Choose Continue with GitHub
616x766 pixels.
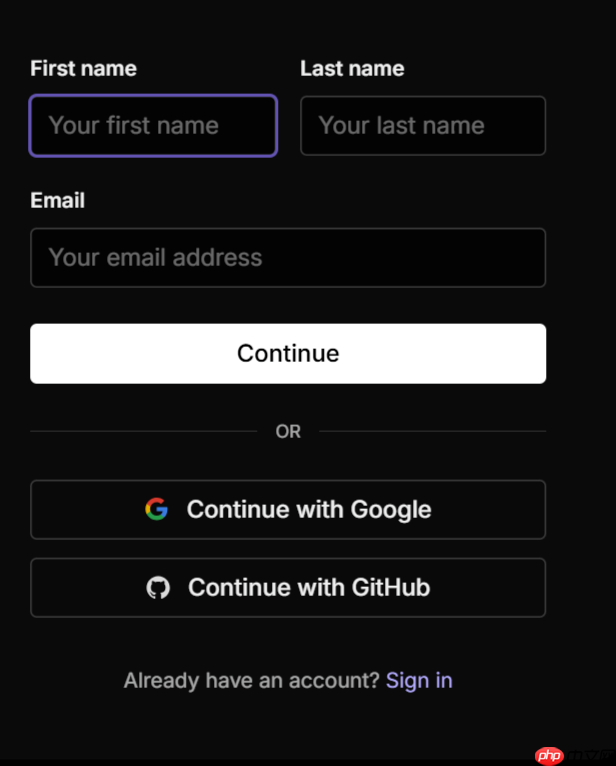(x=308, y=587)
